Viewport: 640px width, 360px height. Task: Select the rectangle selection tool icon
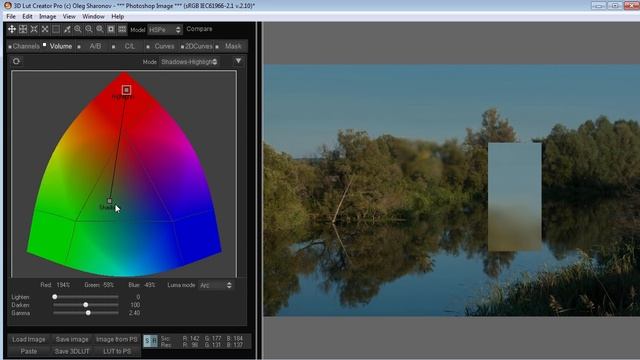[56, 29]
